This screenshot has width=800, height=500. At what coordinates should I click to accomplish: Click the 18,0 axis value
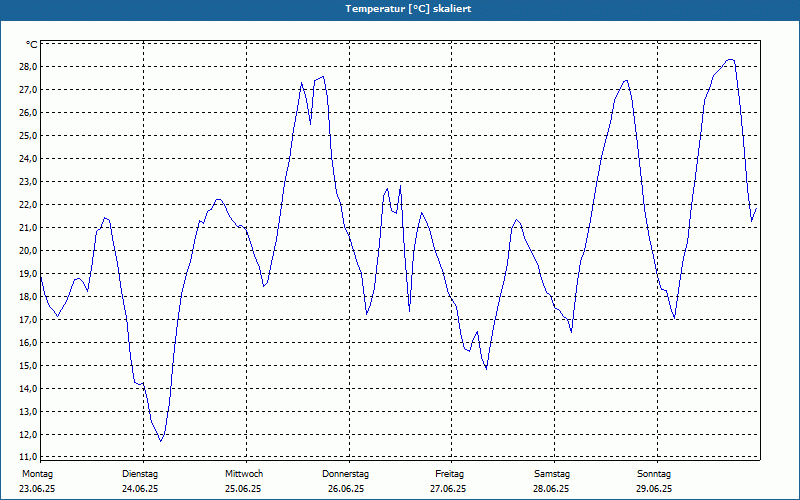click(x=29, y=296)
